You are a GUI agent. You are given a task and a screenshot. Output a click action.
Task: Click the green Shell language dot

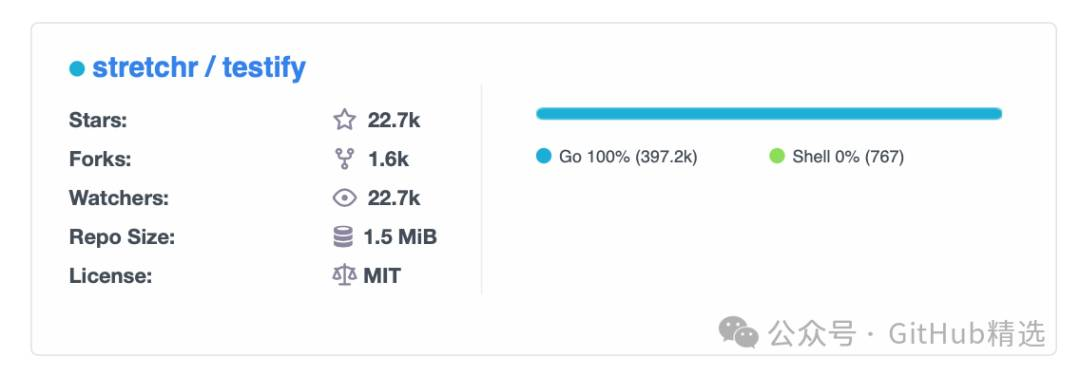(x=777, y=156)
